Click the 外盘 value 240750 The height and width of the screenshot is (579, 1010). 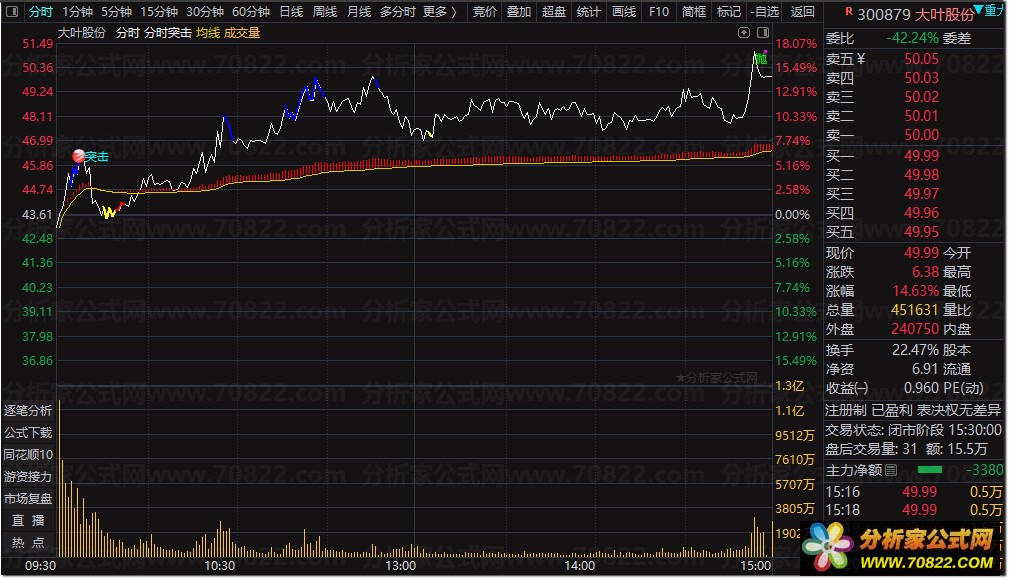point(915,329)
